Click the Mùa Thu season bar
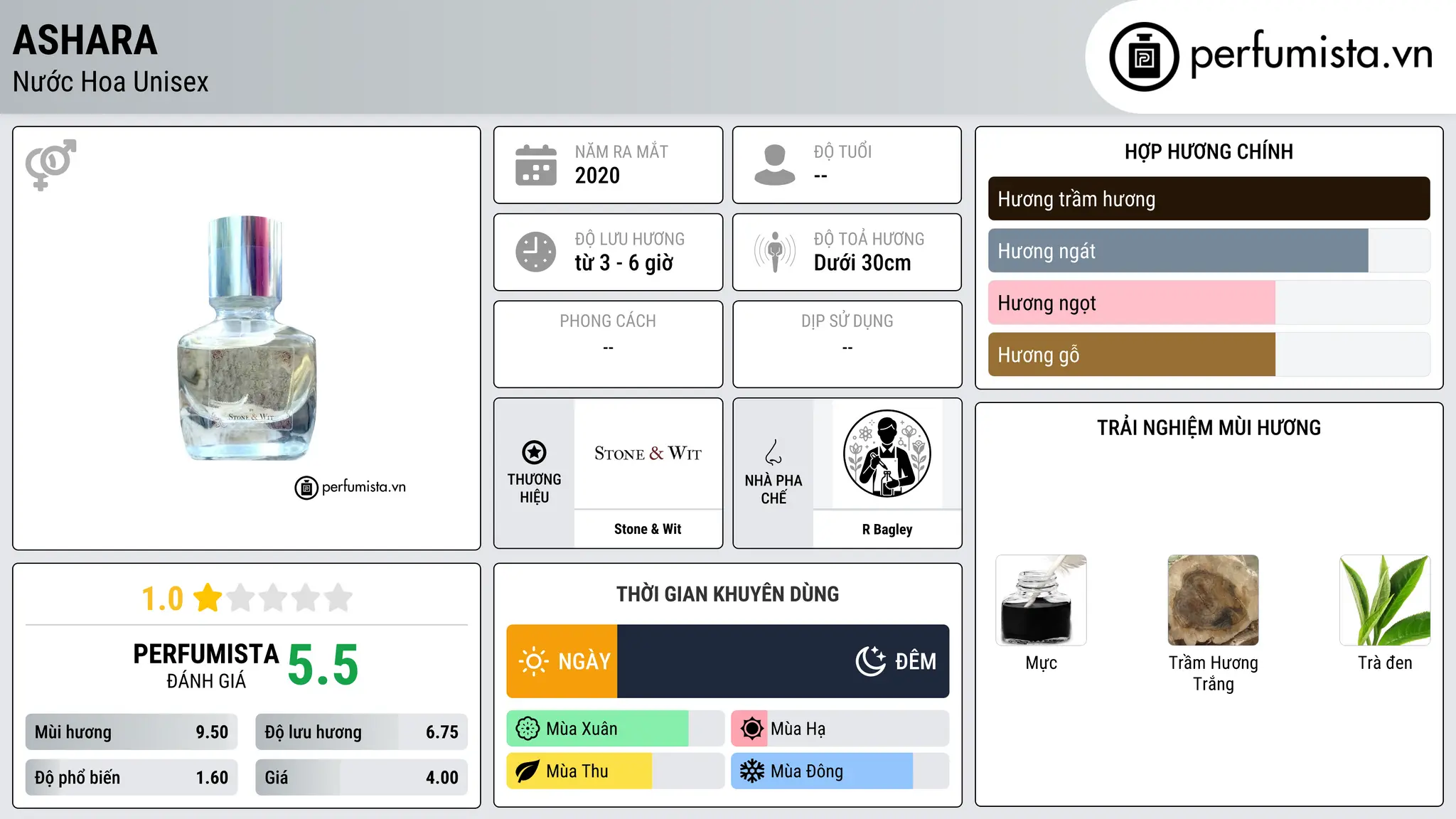The image size is (1456, 819). coord(616,771)
